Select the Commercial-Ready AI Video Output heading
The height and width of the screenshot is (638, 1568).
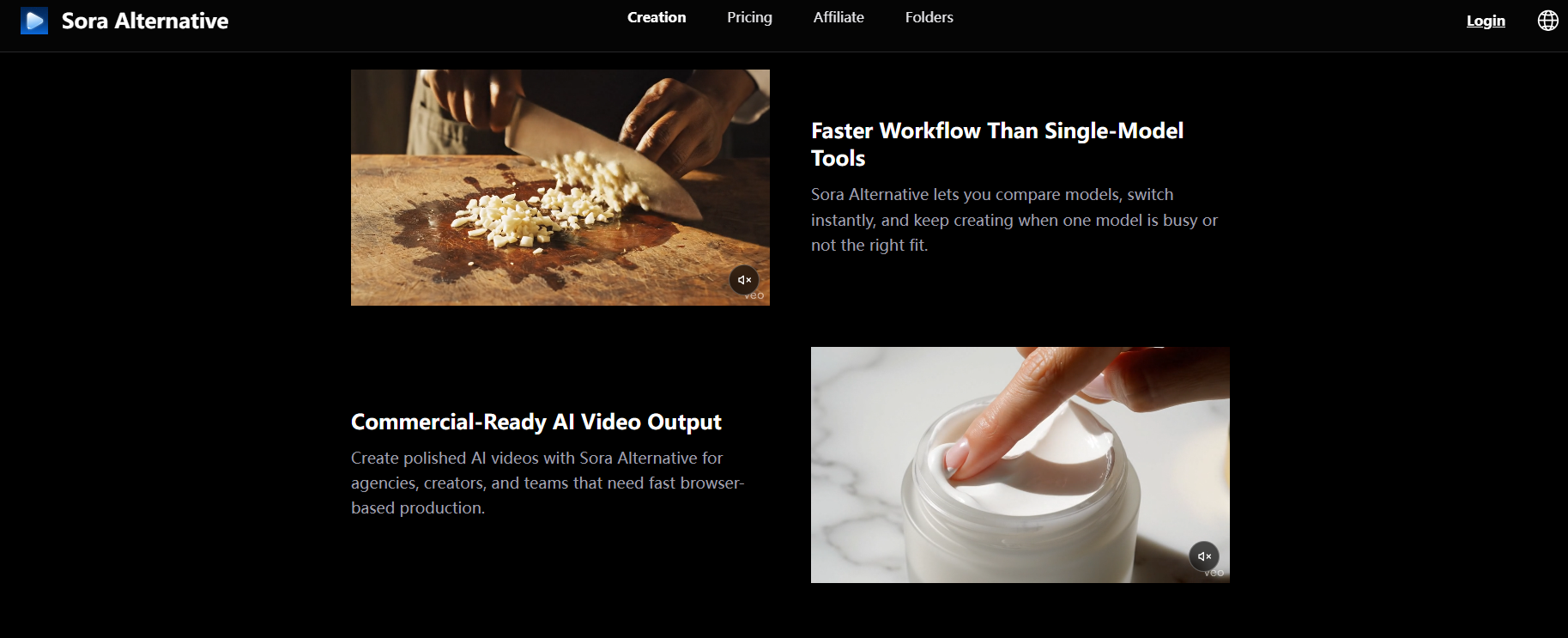536,422
